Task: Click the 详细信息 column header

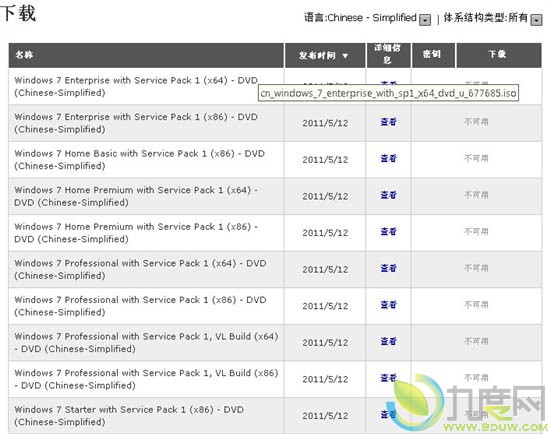Action: click(388, 55)
